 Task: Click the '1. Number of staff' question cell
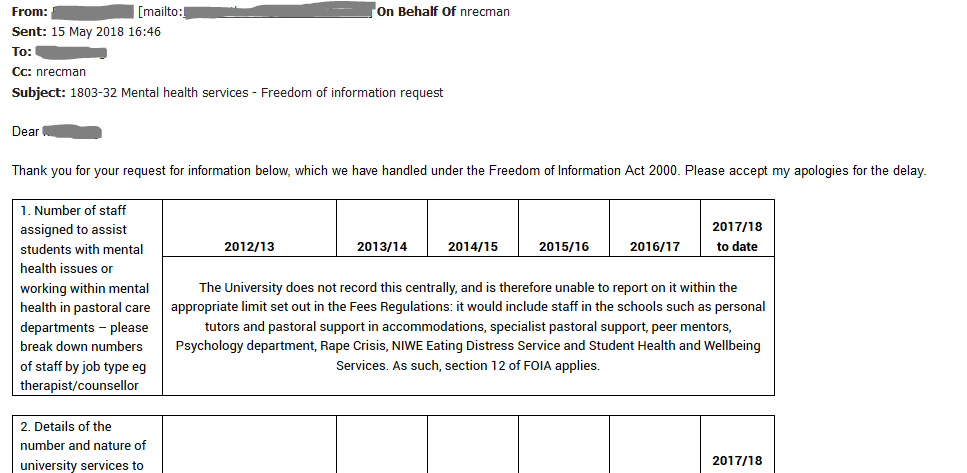click(86, 297)
